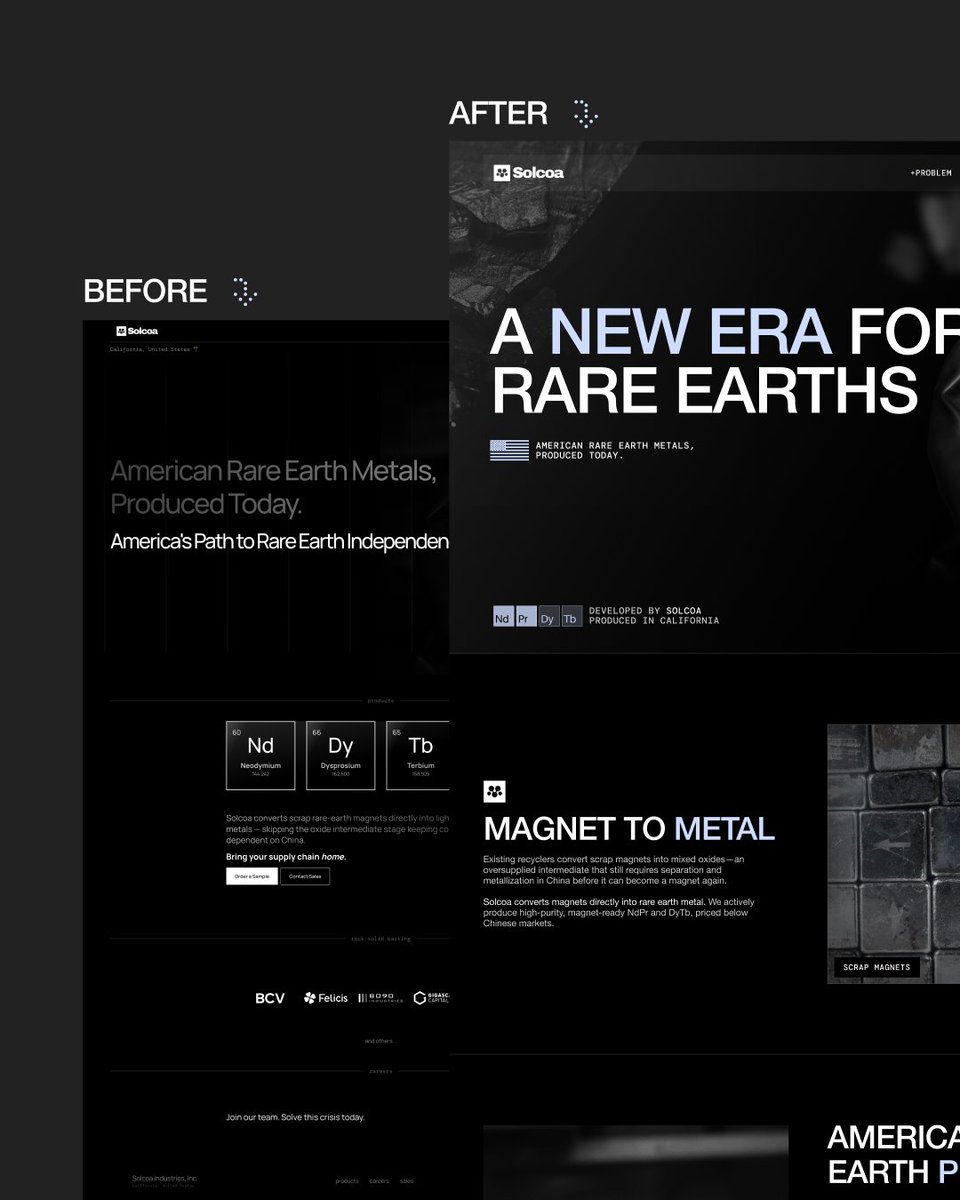
Task: Click 'DEVELOPED BY SOLCOA' caption
Action: [645, 610]
